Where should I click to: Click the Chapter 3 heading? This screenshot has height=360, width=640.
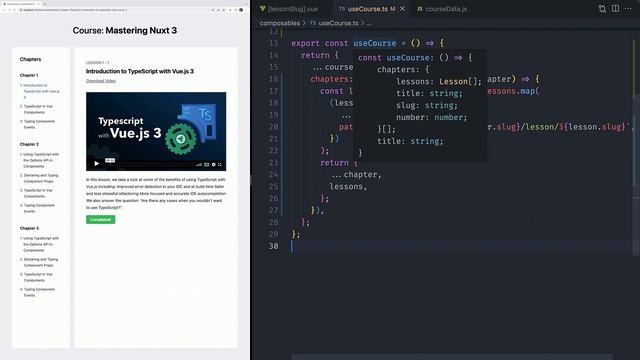[x=29, y=228]
